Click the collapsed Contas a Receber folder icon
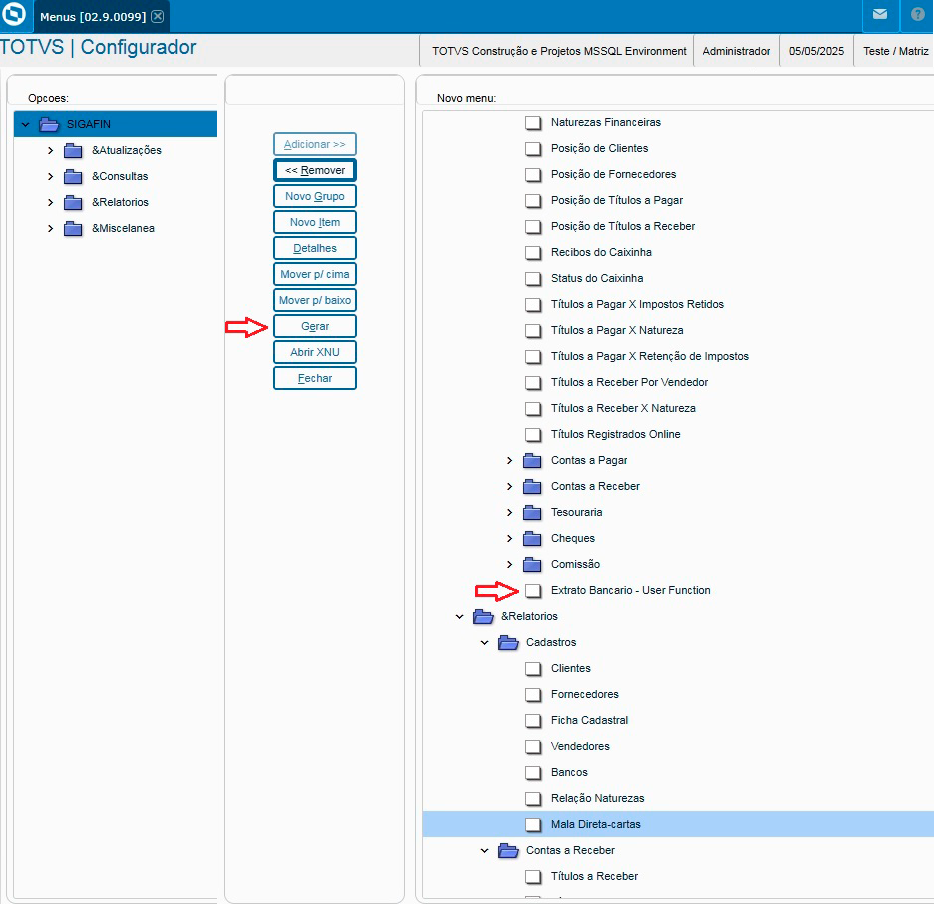The width and height of the screenshot is (934, 904). pyautogui.click(x=532, y=487)
